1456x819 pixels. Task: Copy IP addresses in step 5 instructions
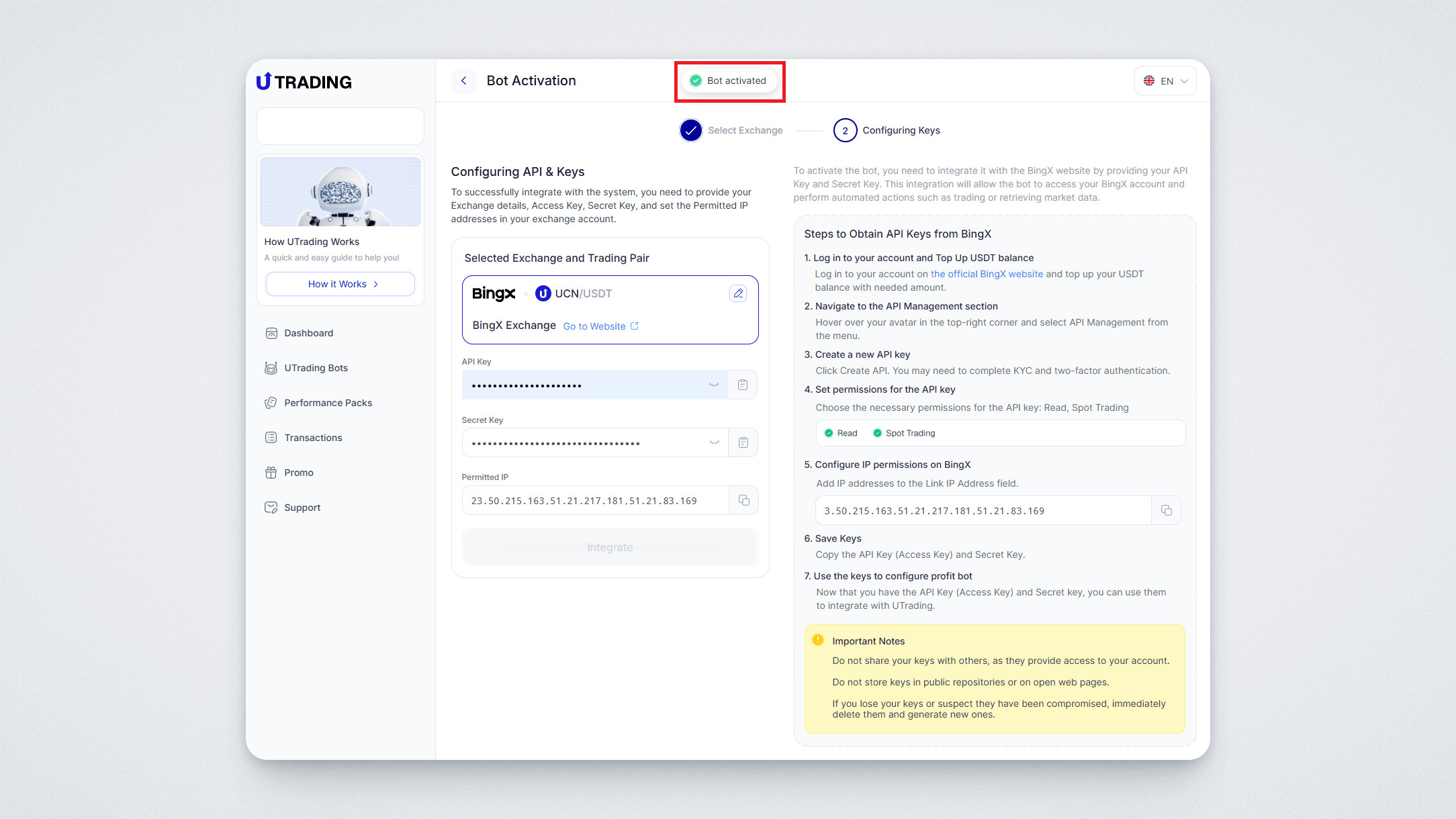[x=1166, y=510]
